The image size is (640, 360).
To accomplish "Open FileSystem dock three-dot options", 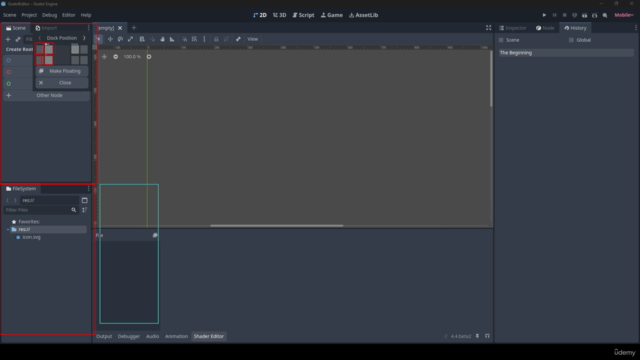I will pos(89,189).
